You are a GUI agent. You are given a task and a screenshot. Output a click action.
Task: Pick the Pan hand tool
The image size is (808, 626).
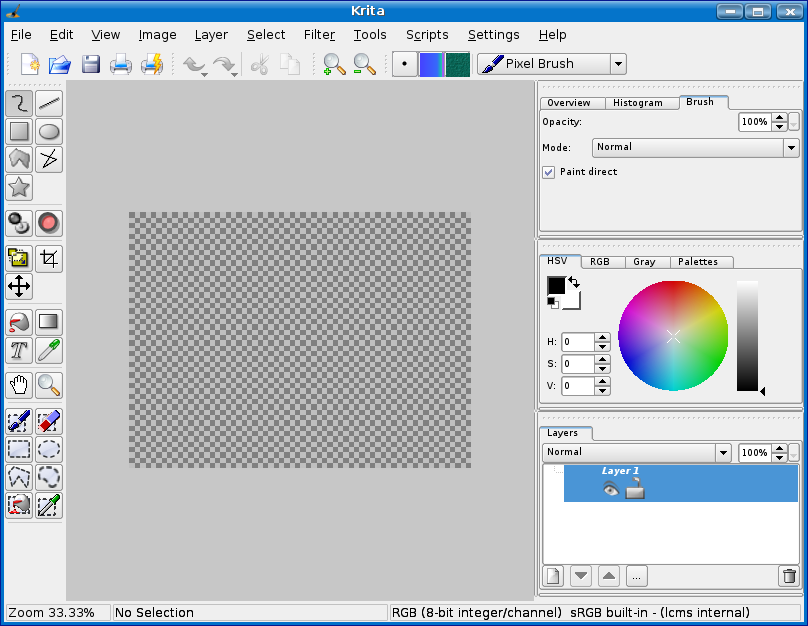(x=19, y=385)
